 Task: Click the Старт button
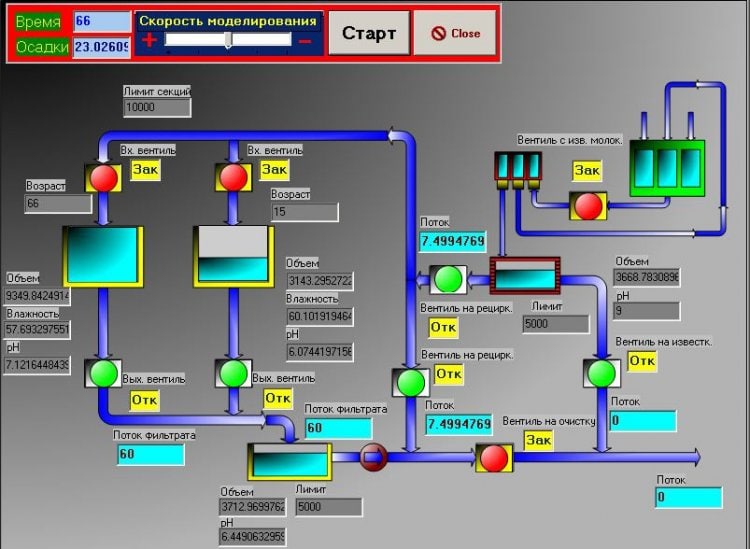369,33
